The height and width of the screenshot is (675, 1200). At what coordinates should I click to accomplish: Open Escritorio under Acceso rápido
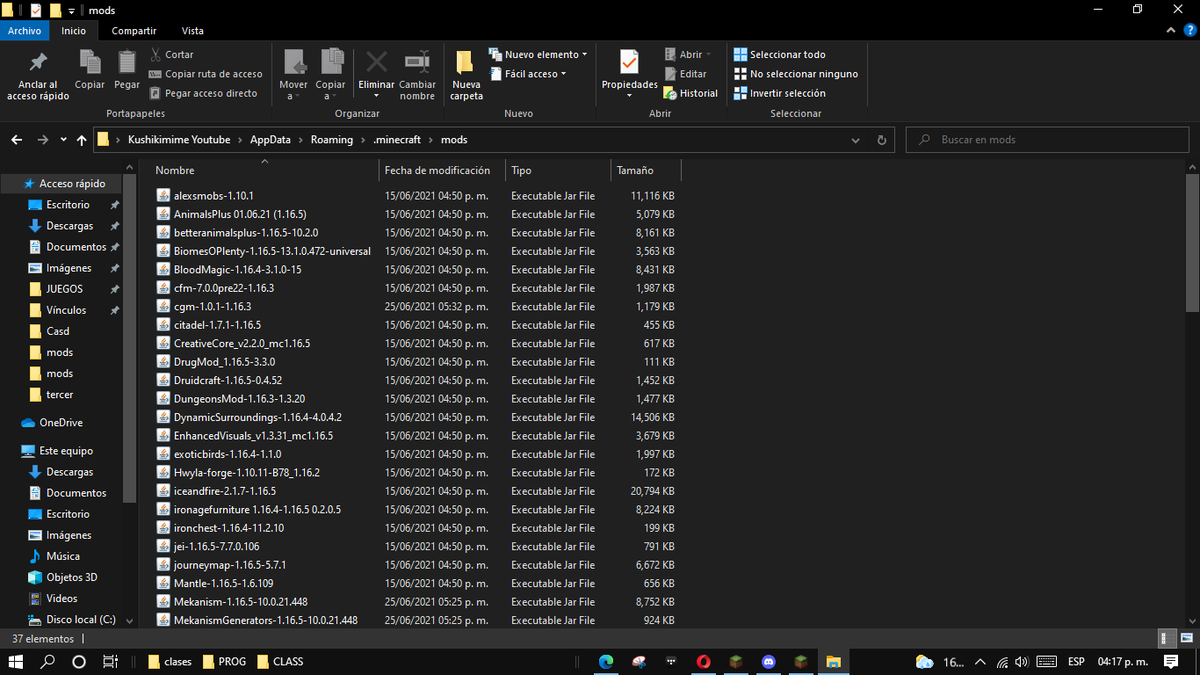coord(67,205)
